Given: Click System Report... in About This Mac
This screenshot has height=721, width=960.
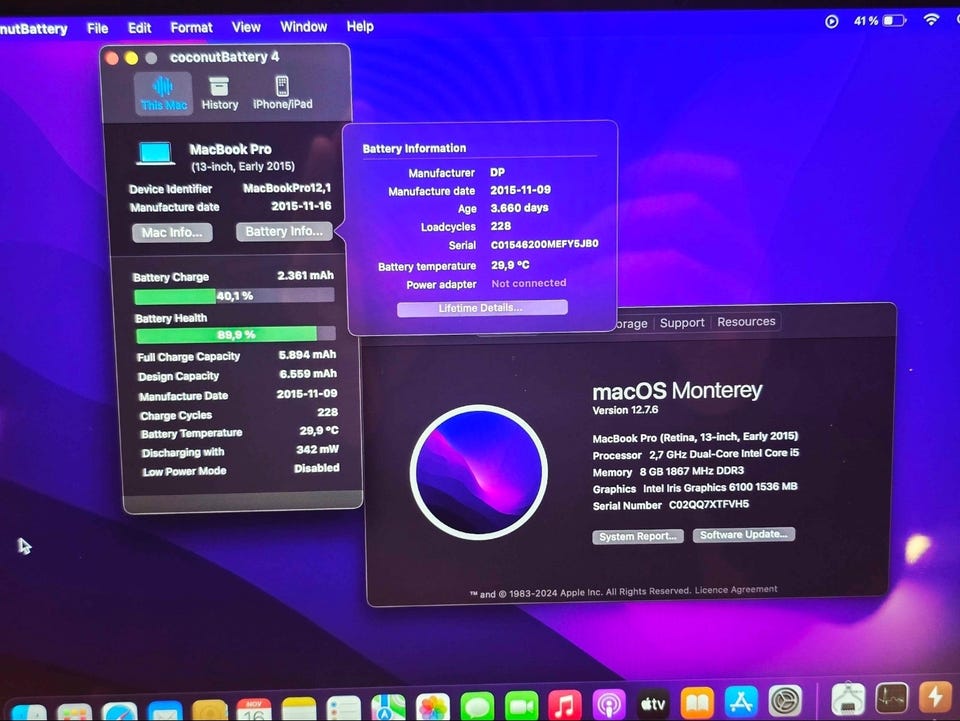Looking at the screenshot, I should [x=638, y=536].
